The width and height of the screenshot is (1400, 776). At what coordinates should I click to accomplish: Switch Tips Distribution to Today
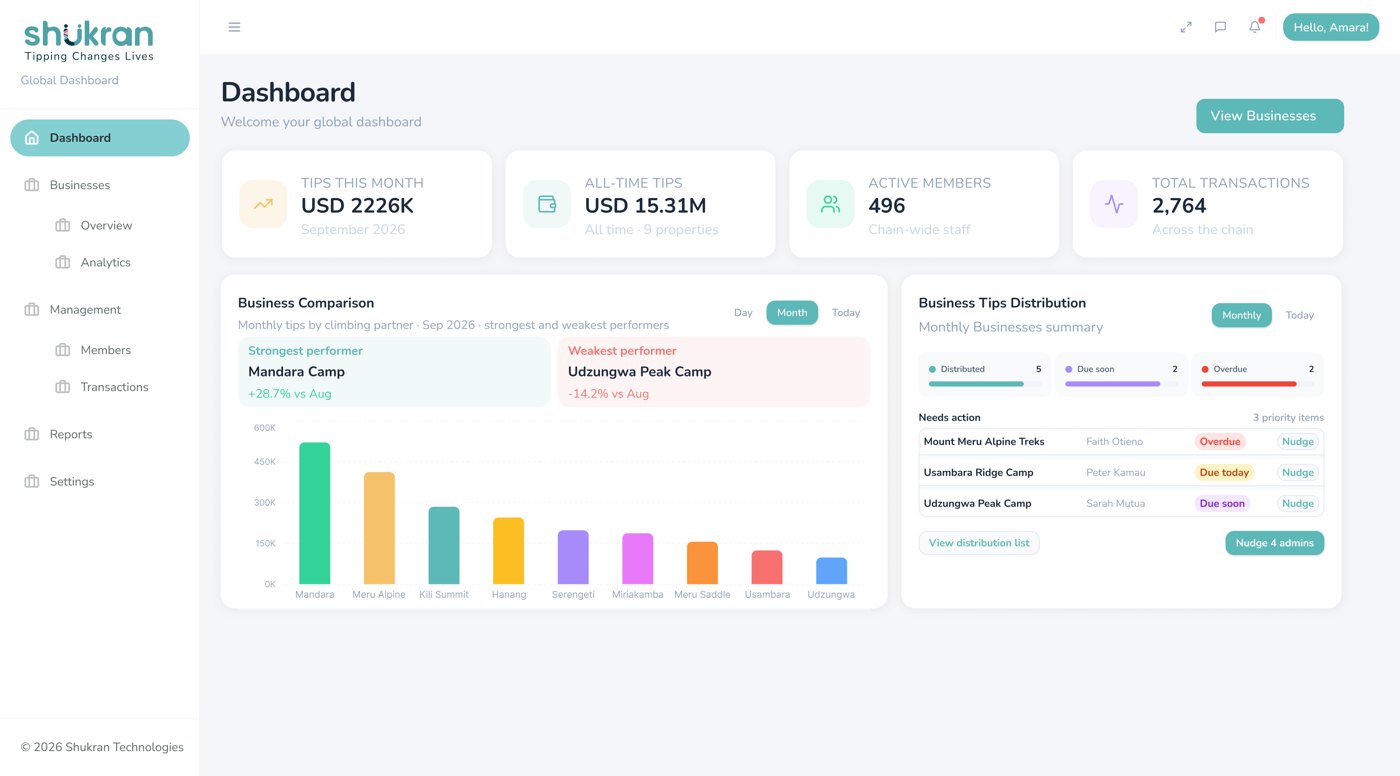coord(1300,315)
